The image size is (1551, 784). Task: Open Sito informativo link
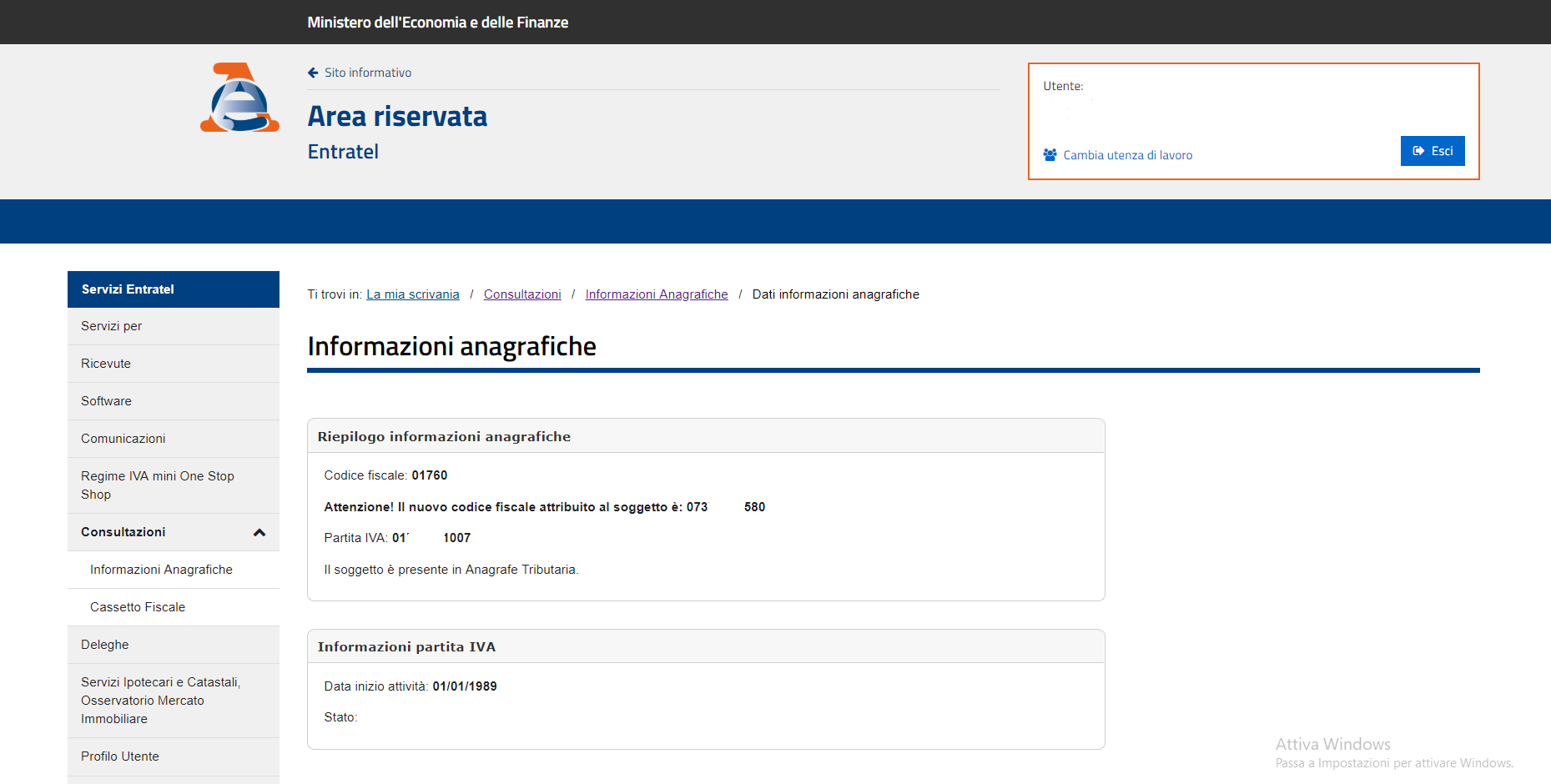point(368,73)
